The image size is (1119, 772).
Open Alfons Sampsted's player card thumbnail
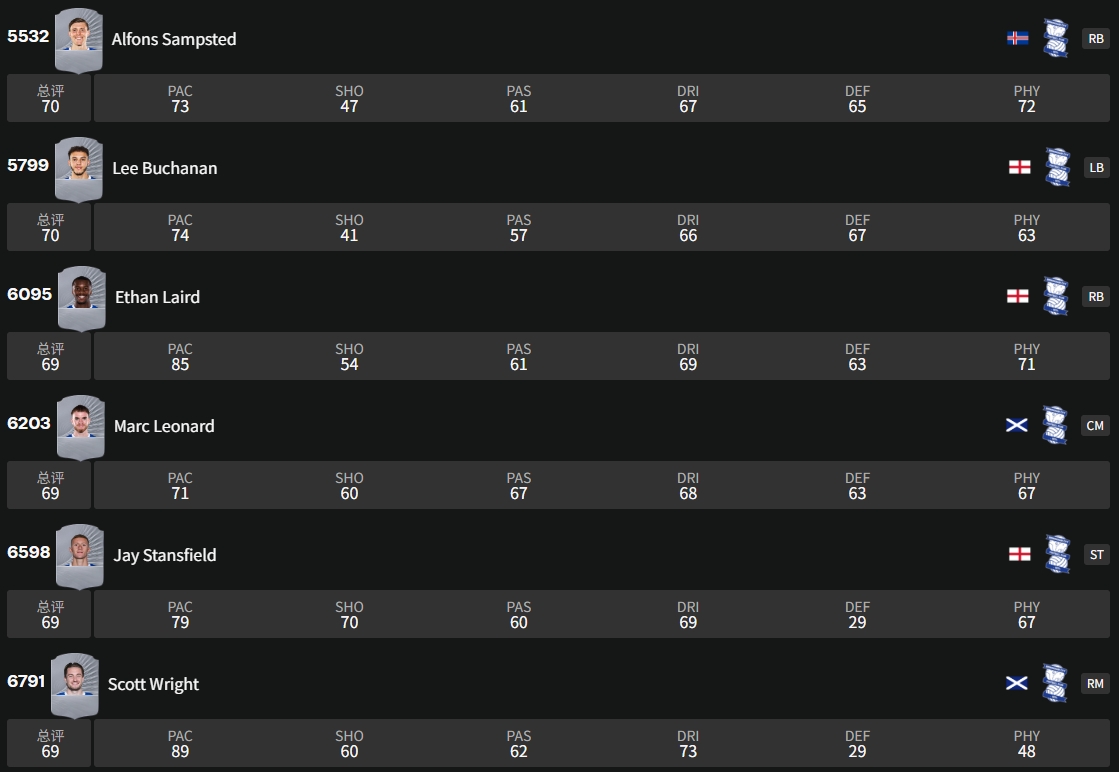point(78,40)
